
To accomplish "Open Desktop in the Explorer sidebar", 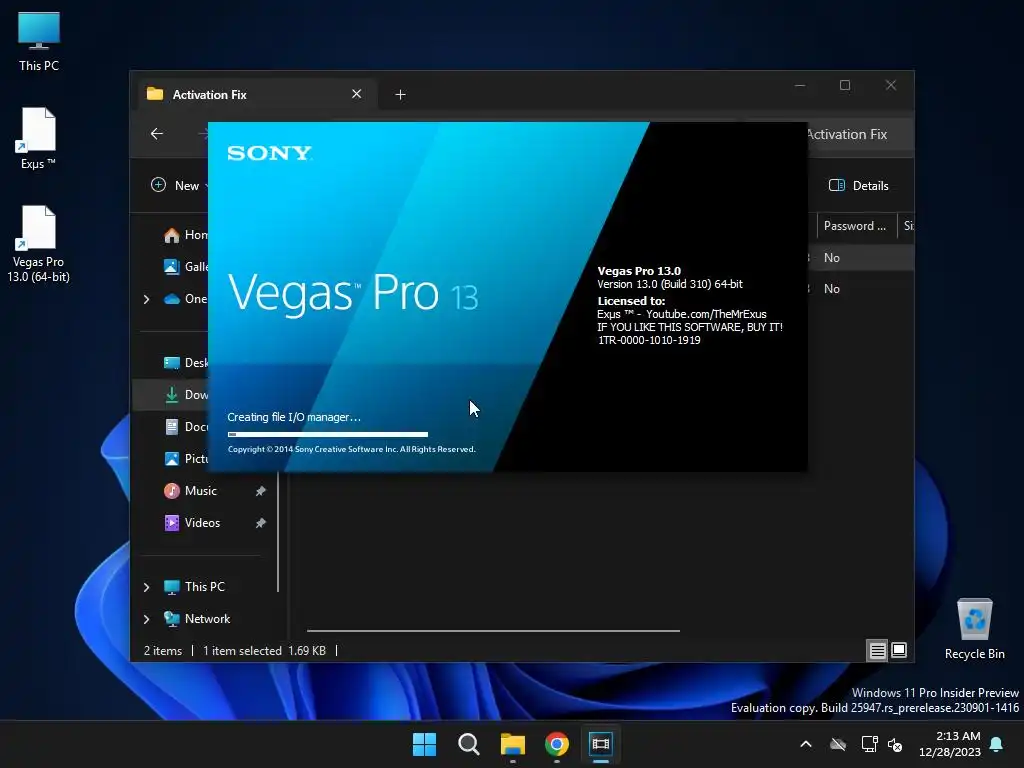I will tap(186, 363).
